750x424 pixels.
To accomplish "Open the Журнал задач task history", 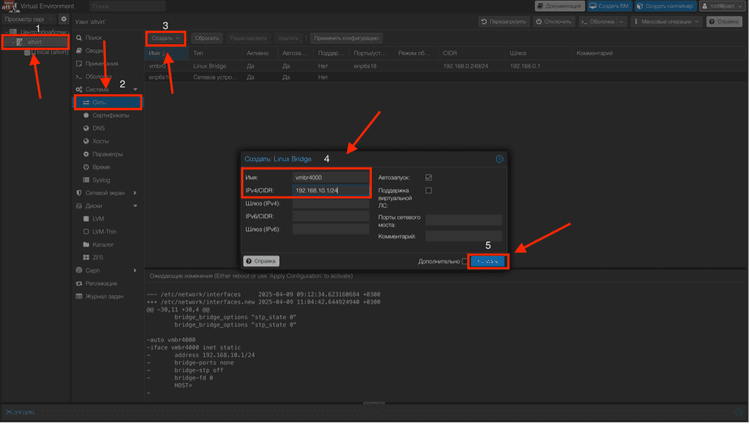I will [104, 296].
